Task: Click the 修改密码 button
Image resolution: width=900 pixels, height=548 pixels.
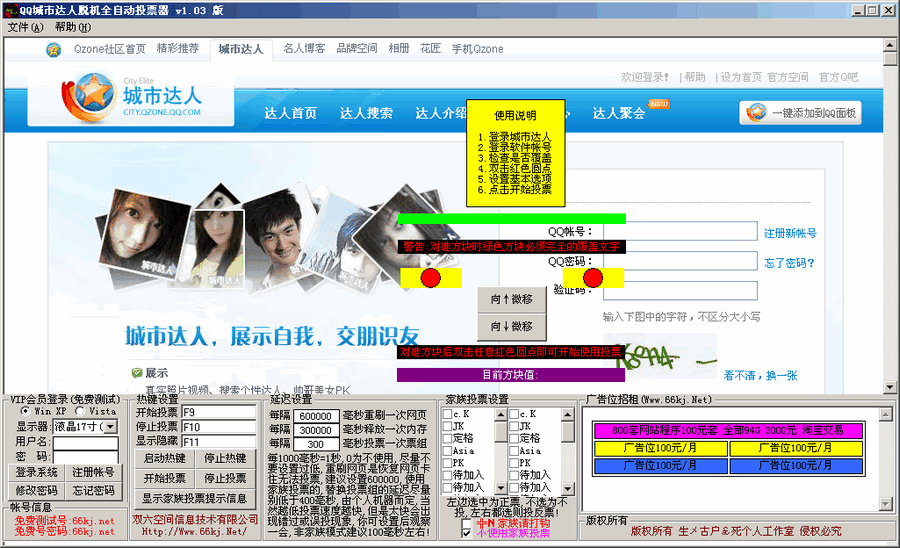Action: tap(36, 491)
